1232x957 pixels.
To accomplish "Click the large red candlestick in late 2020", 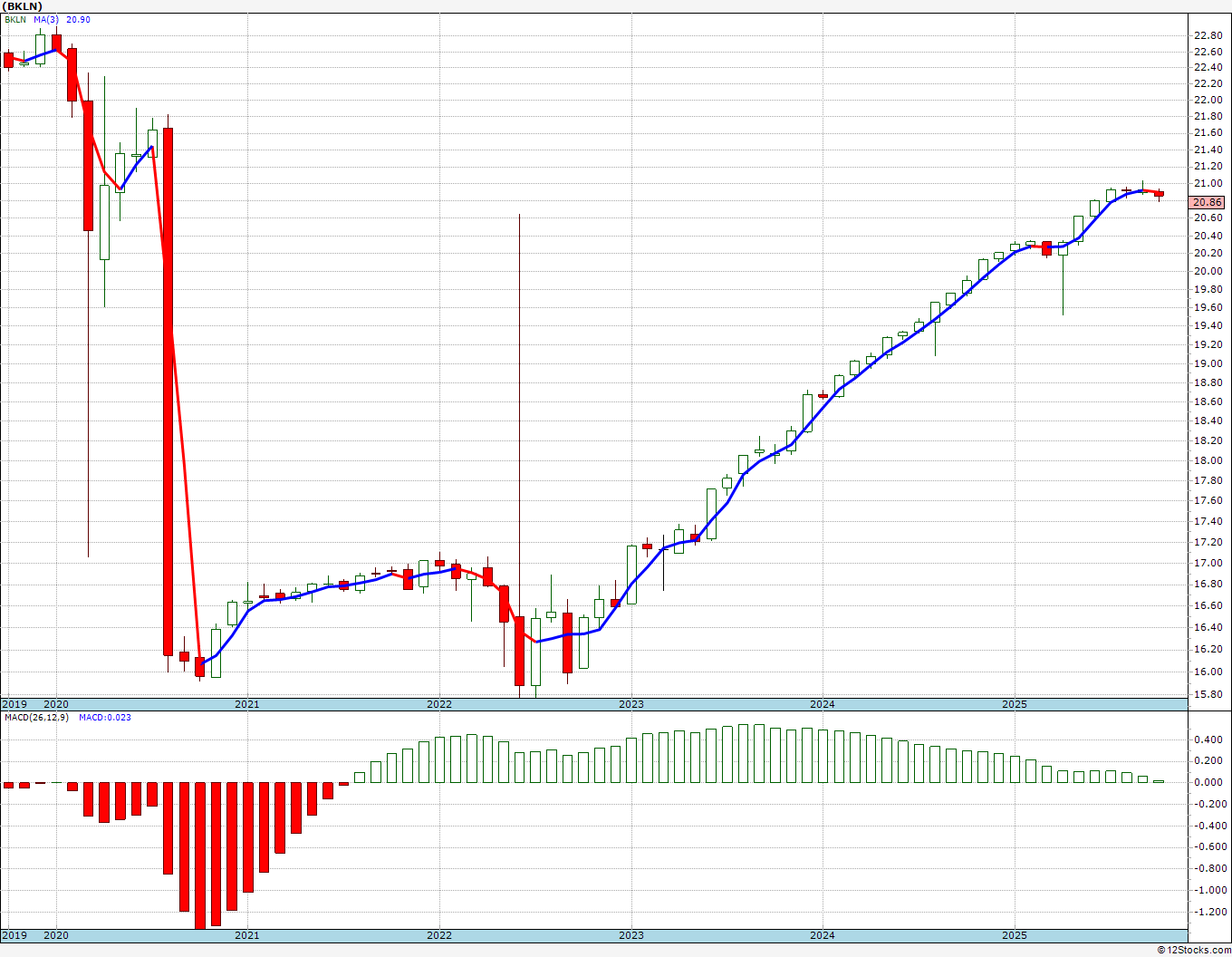I will [168, 391].
